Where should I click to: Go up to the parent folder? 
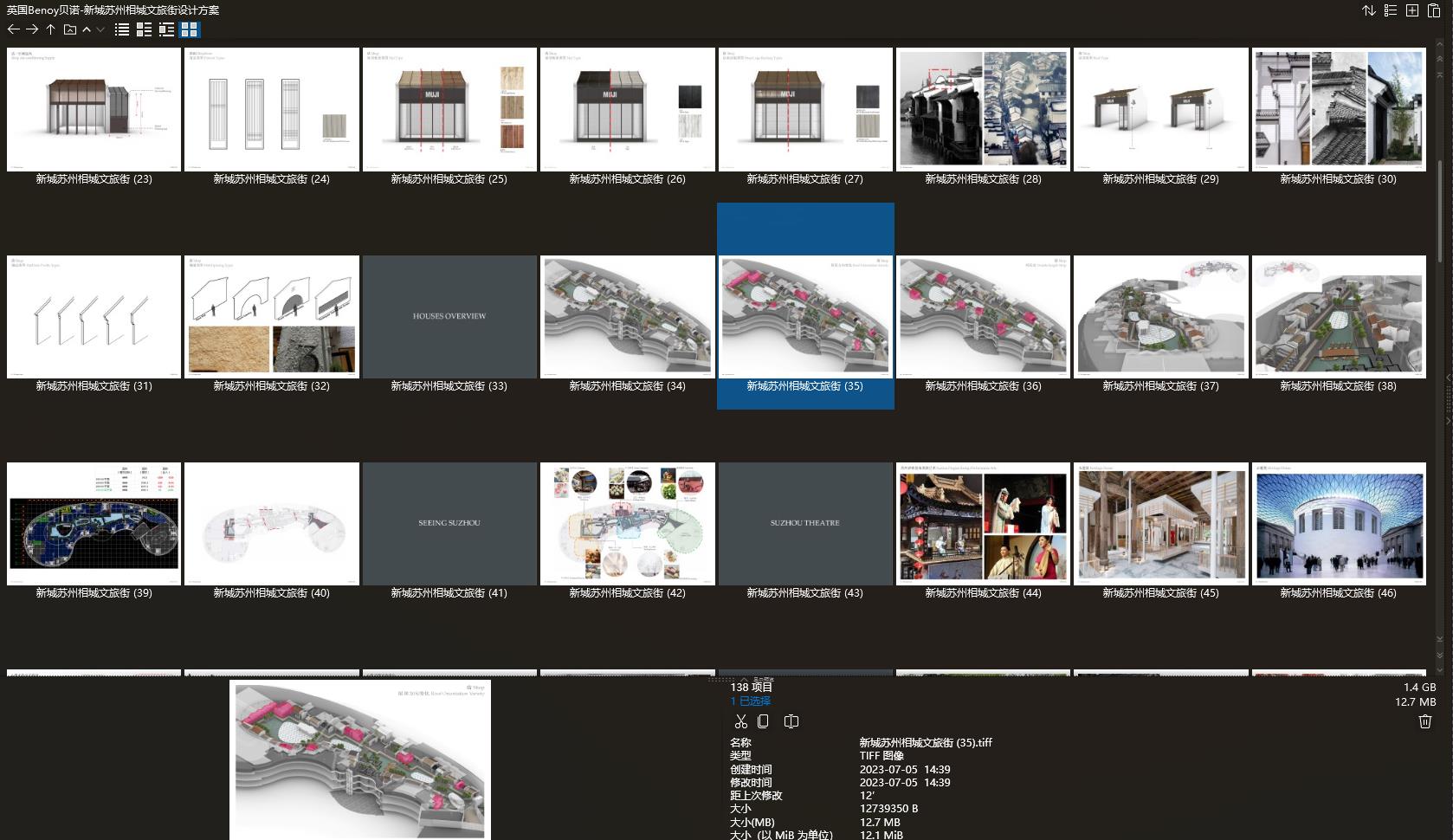coord(51,29)
